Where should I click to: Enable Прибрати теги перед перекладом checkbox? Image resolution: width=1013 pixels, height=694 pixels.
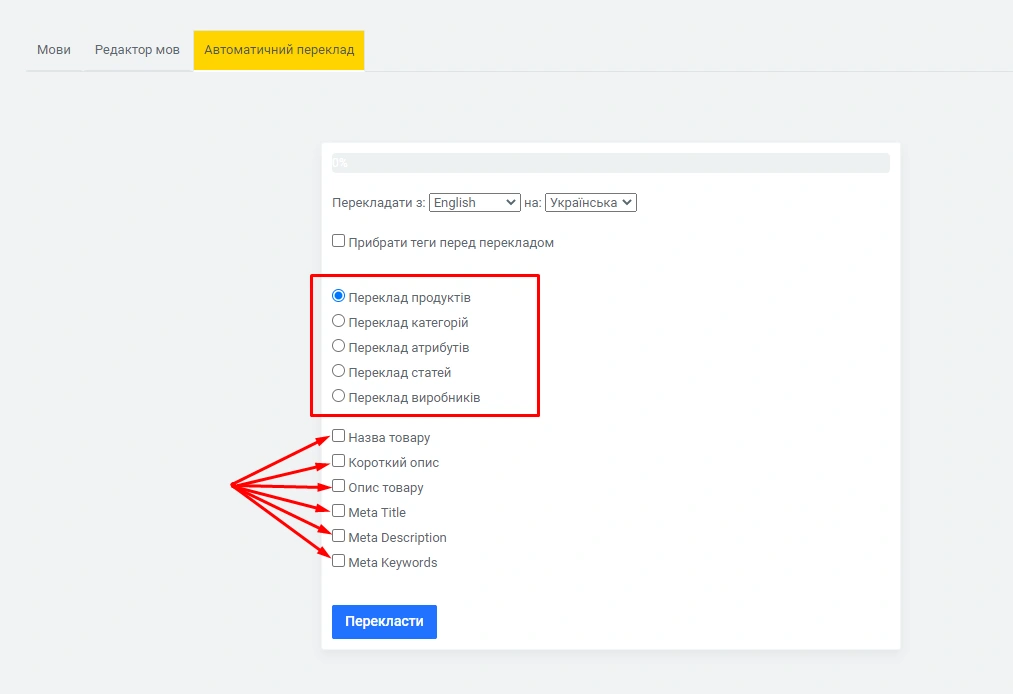pos(339,241)
